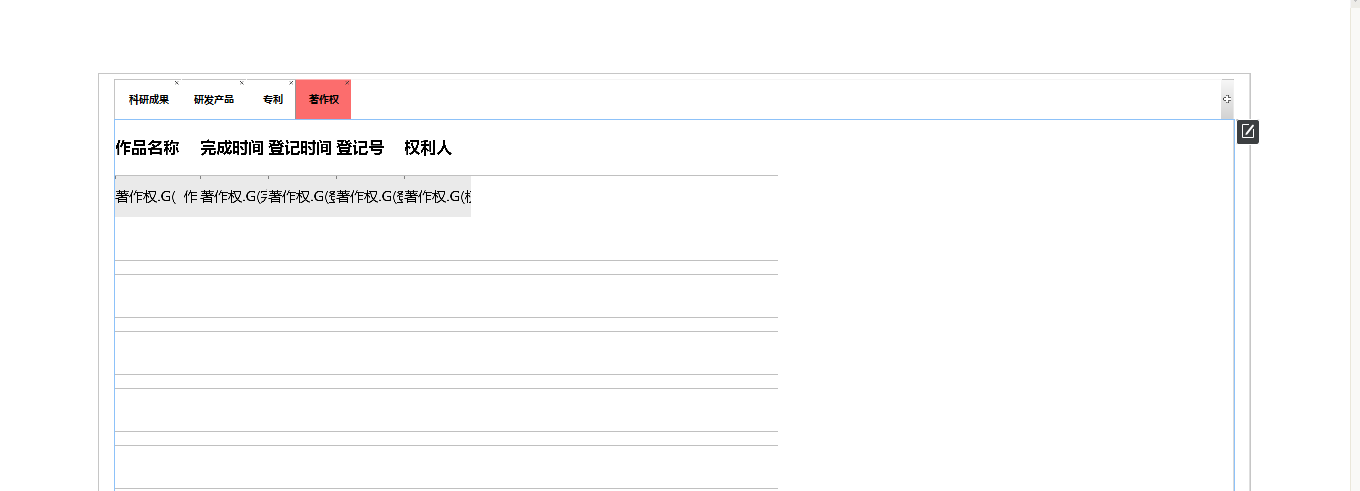Close the 科研成果 tab with its x

pyautogui.click(x=177, y=83)
